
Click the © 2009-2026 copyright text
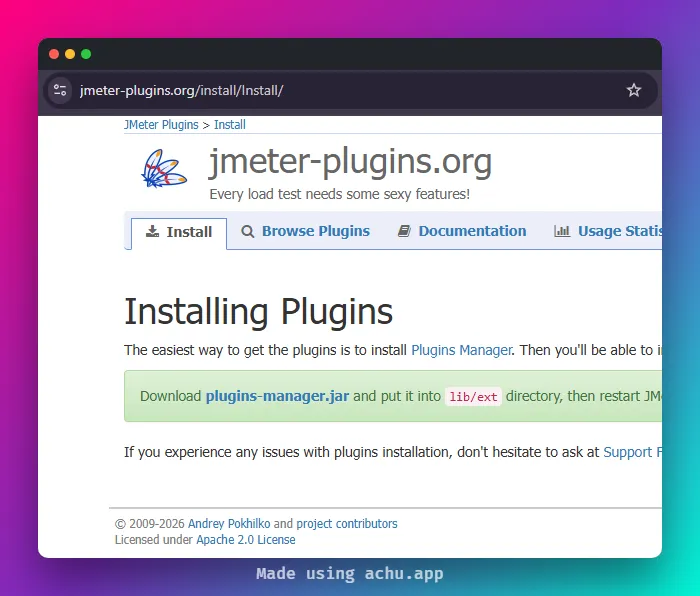click(149, 524)
